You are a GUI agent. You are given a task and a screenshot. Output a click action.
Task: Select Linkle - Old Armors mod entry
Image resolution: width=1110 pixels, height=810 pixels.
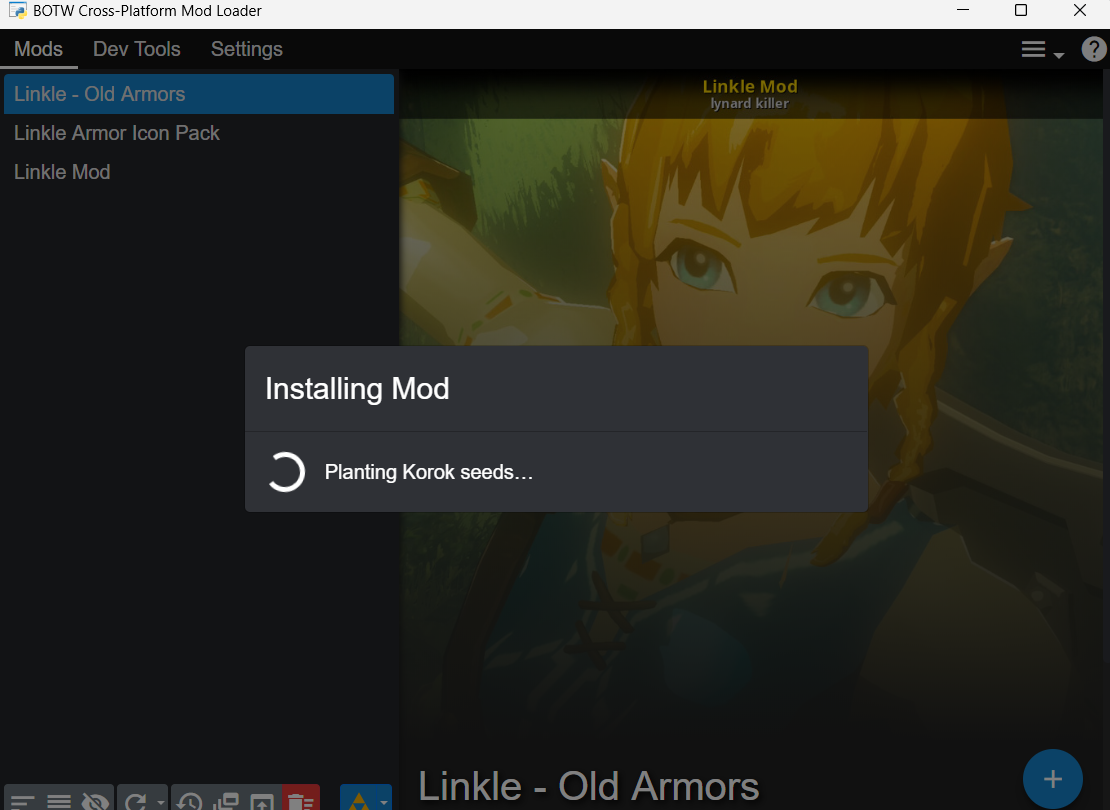point(199,94)
